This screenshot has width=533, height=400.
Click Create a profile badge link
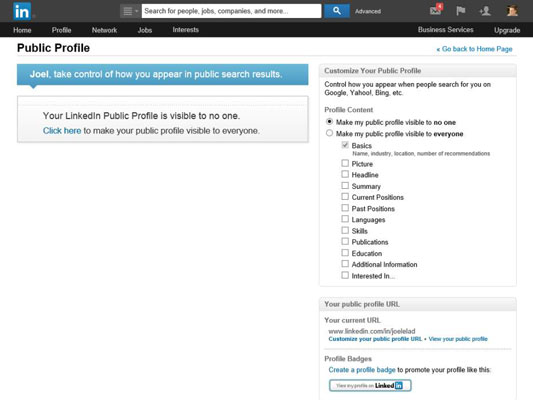362,370
